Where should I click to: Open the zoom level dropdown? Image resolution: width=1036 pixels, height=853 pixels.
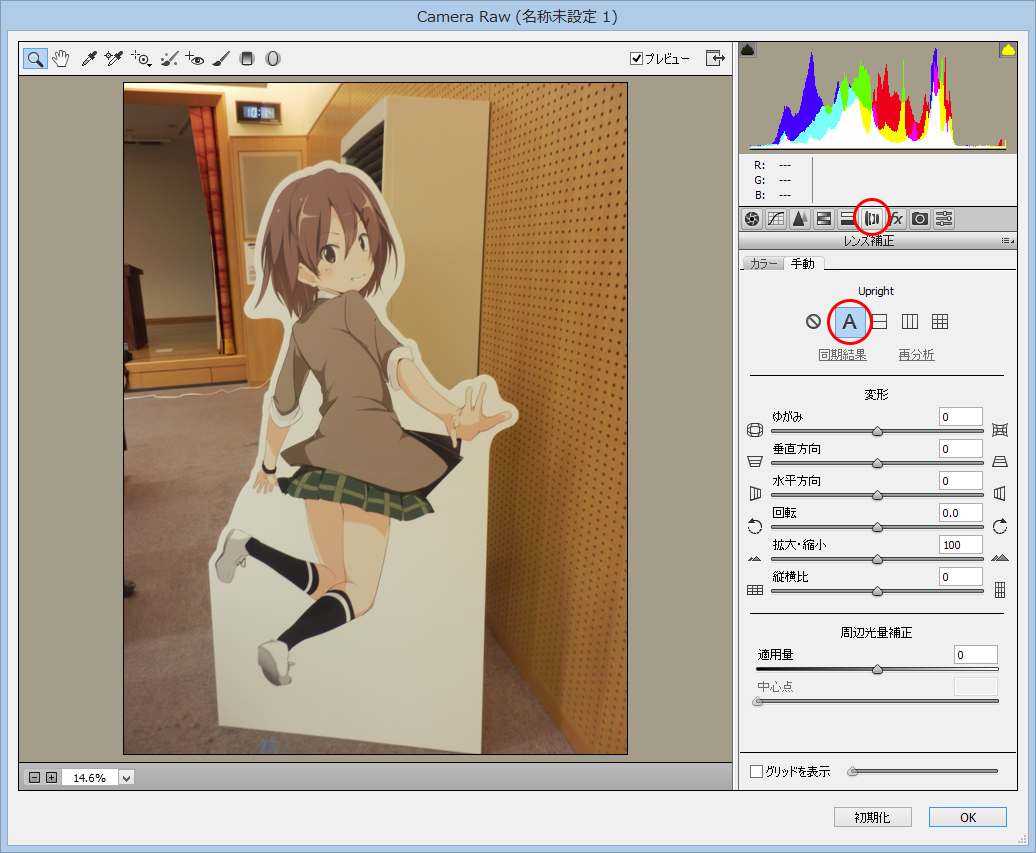(x=126, y=777)
